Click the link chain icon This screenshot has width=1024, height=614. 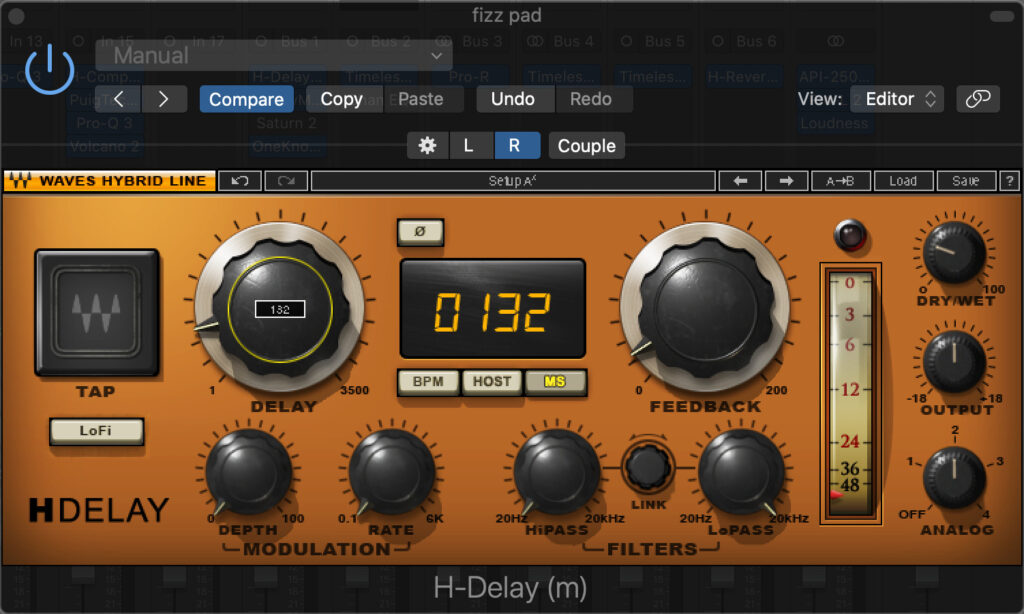point(978,99)
